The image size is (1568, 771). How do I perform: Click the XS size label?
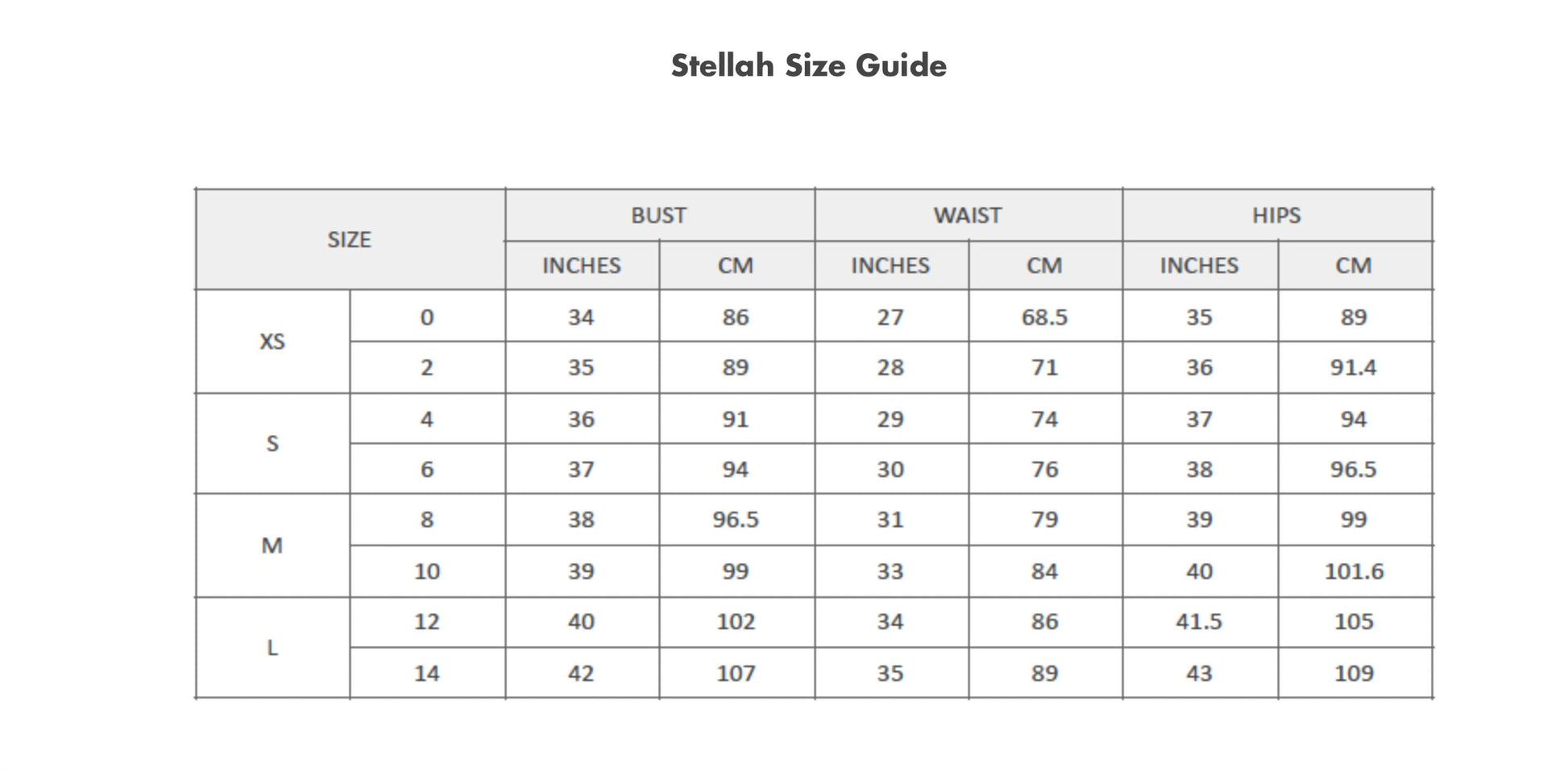point(272,342)
